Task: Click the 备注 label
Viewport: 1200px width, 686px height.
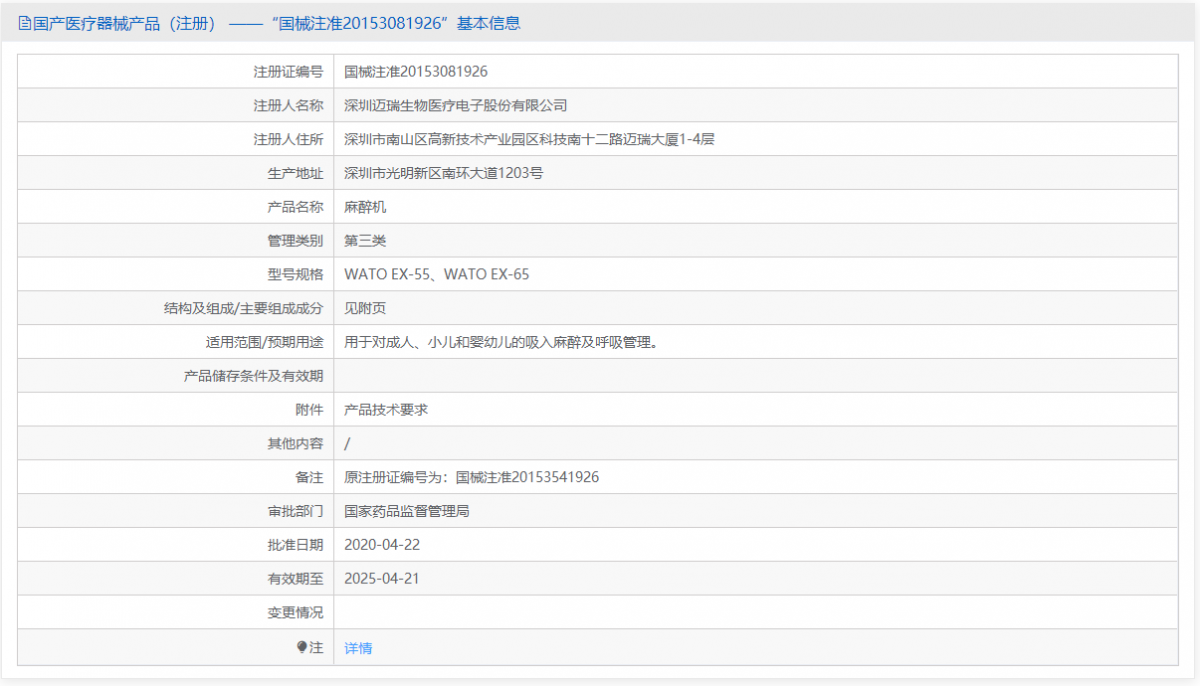Action: (310, 478)
